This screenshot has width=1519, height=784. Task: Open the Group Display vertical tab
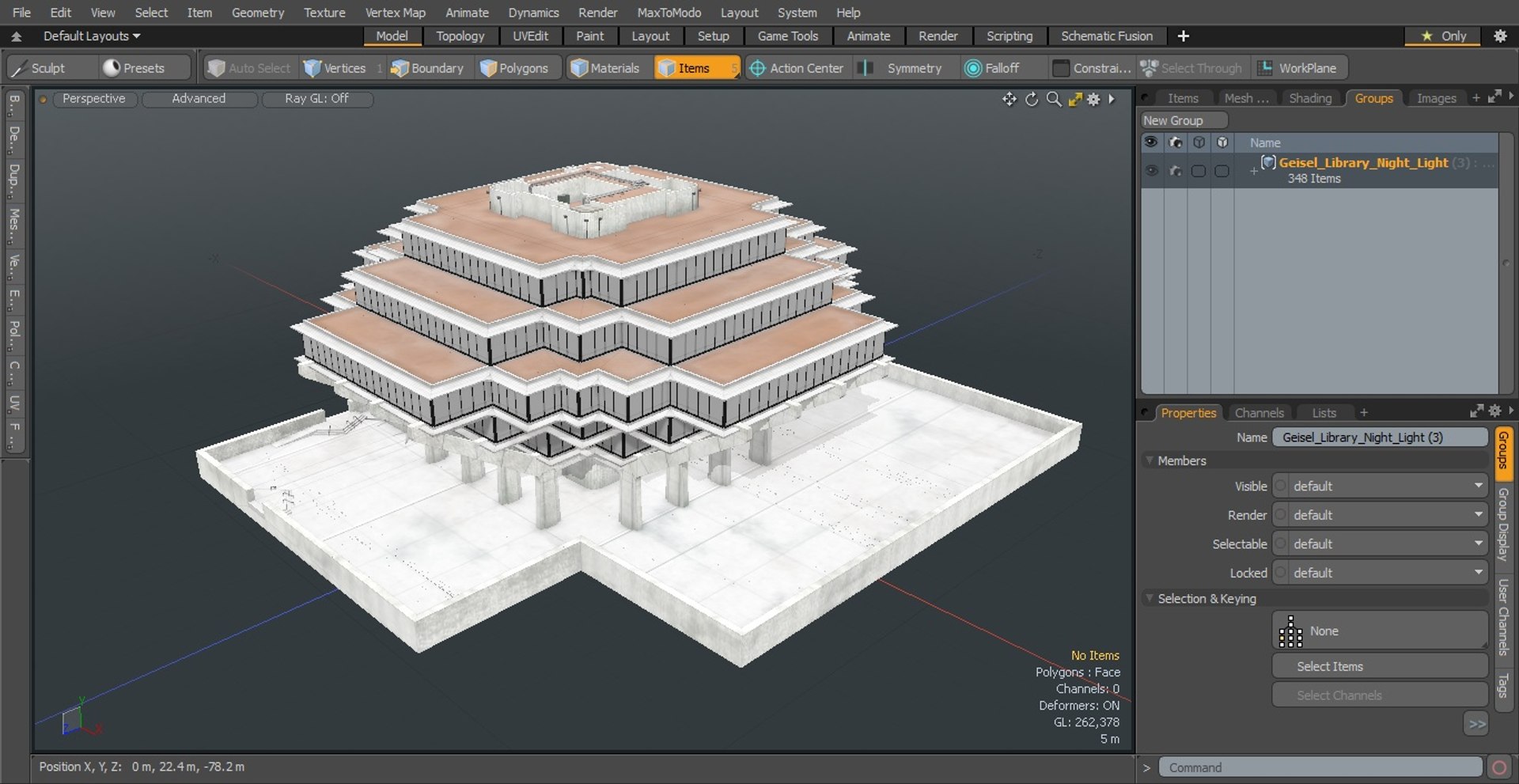[x=1503, y=525]
